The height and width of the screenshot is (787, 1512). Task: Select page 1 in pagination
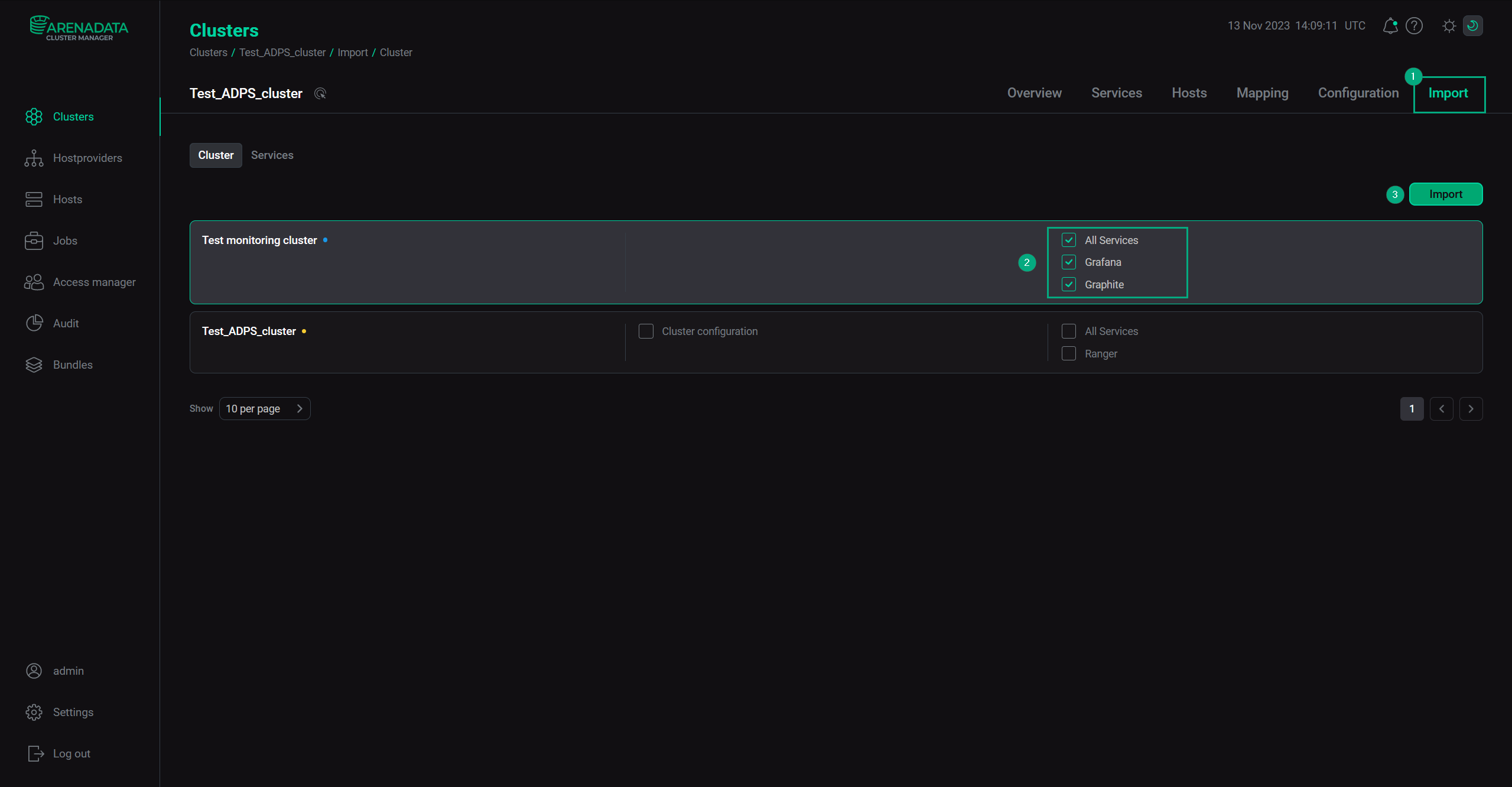(x=1412, y=408)
